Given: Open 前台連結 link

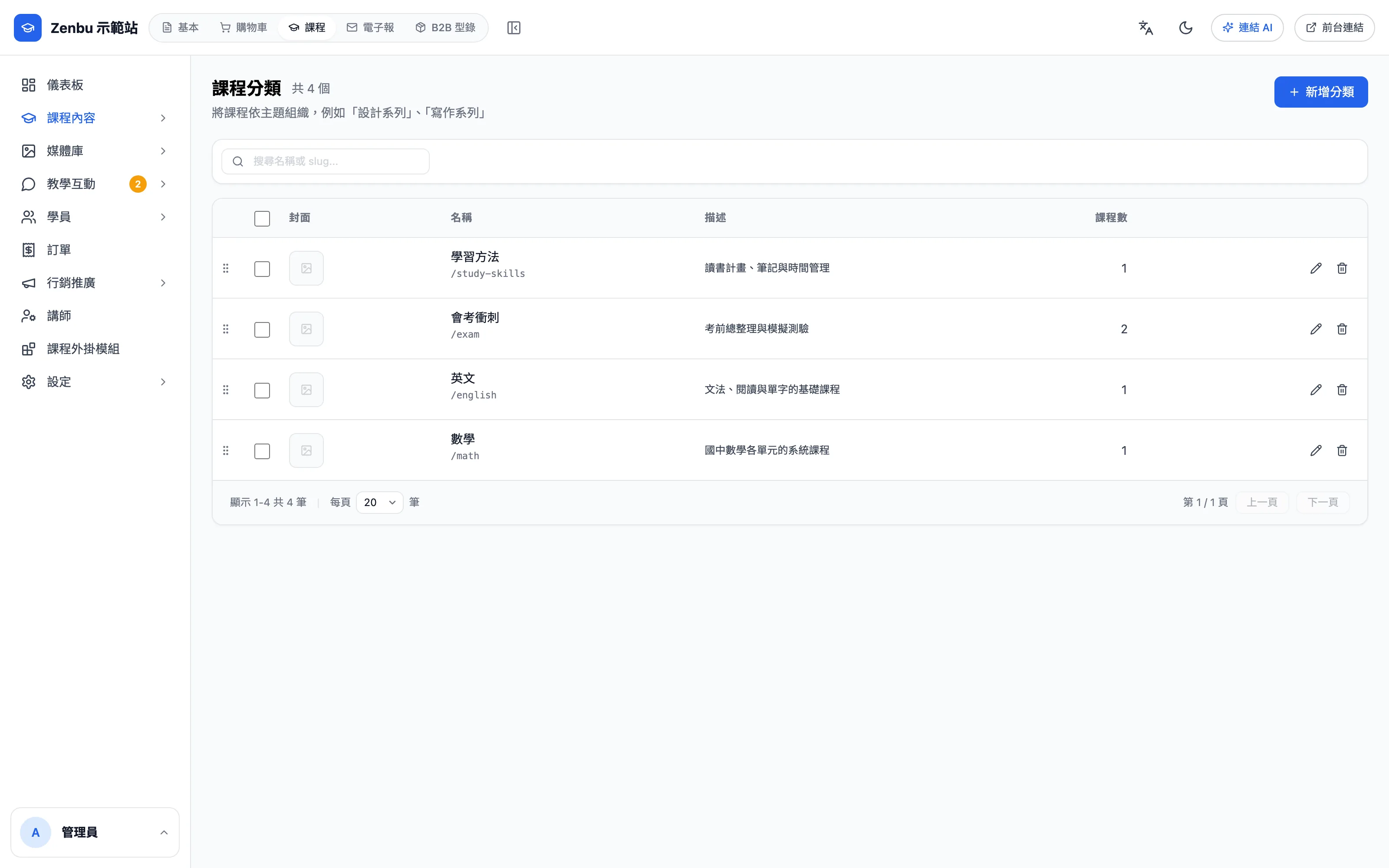Looking at the screenshot, I should 1334,27.
